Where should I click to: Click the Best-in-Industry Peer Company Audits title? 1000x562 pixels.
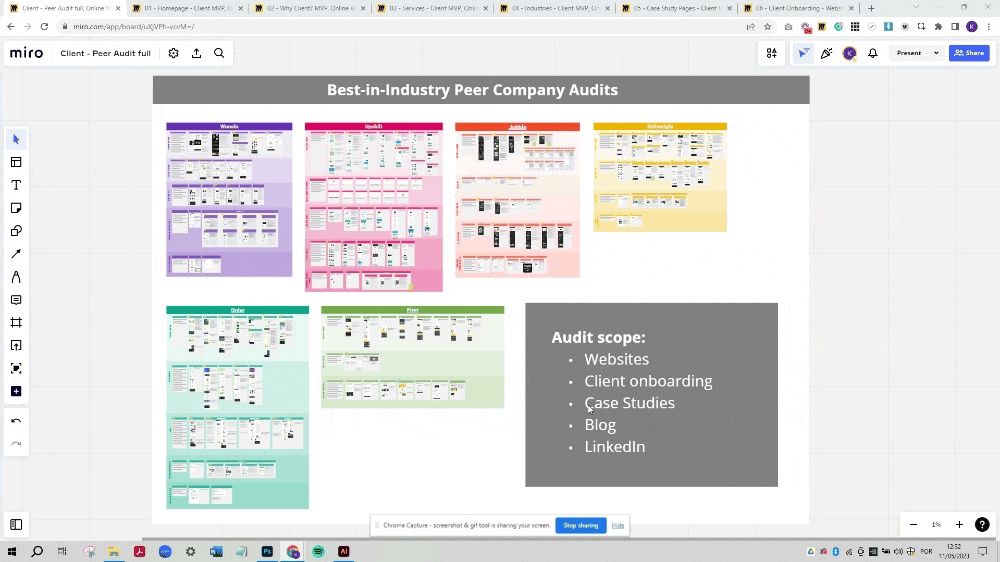pos(473,90)
